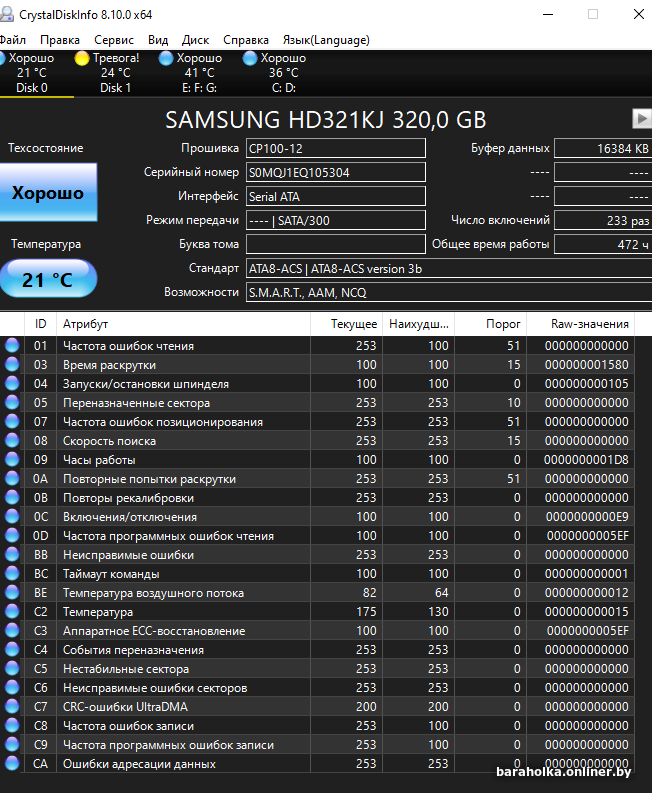Click status icon of attribute 0A row
The height and width of the screenshot is (793, 652).
12,478
